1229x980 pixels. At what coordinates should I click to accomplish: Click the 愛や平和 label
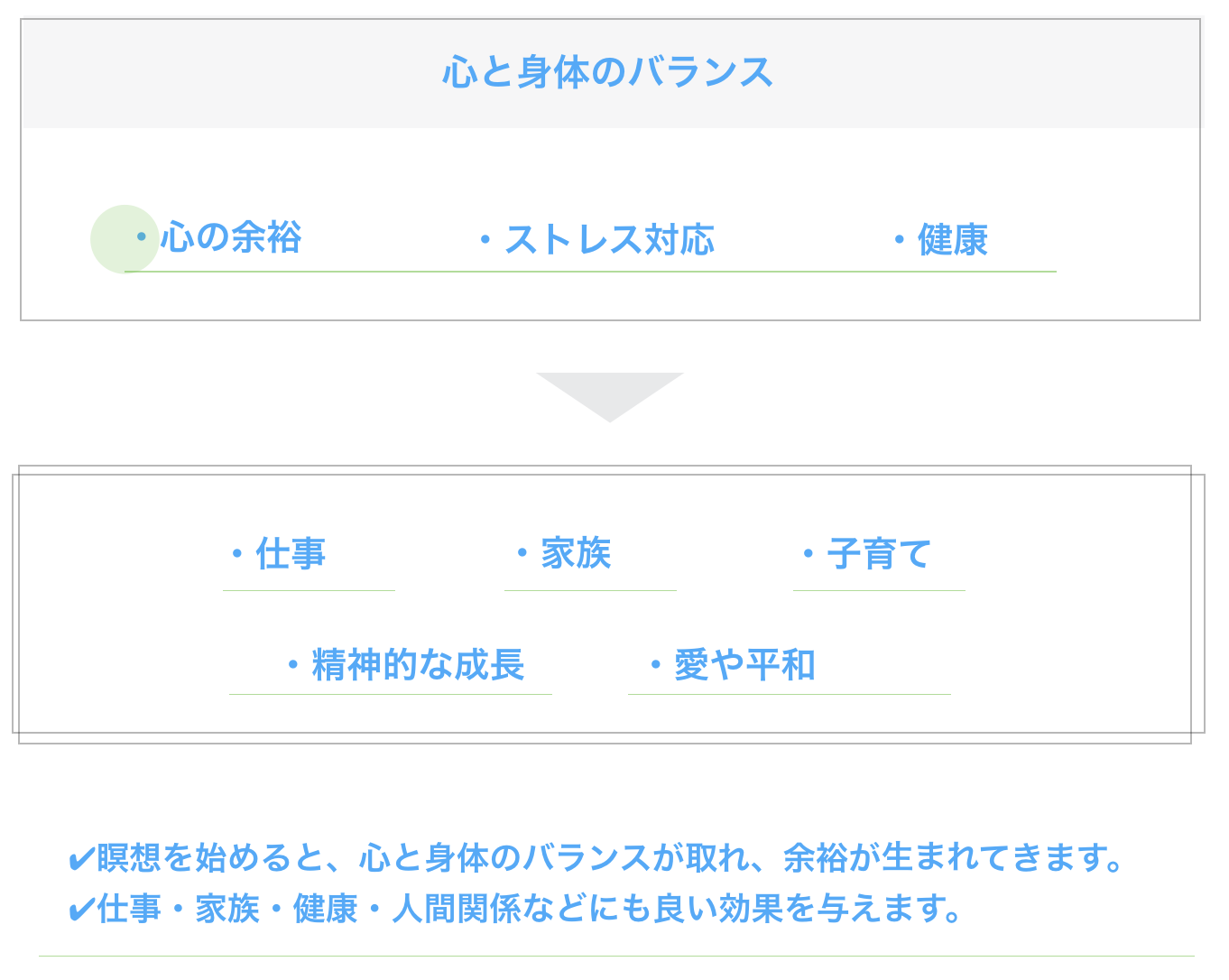click(744, 666)
